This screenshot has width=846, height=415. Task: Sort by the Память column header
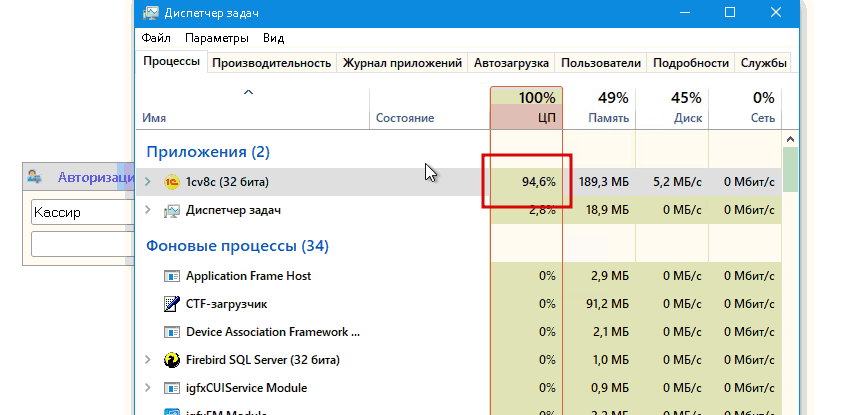599,108
